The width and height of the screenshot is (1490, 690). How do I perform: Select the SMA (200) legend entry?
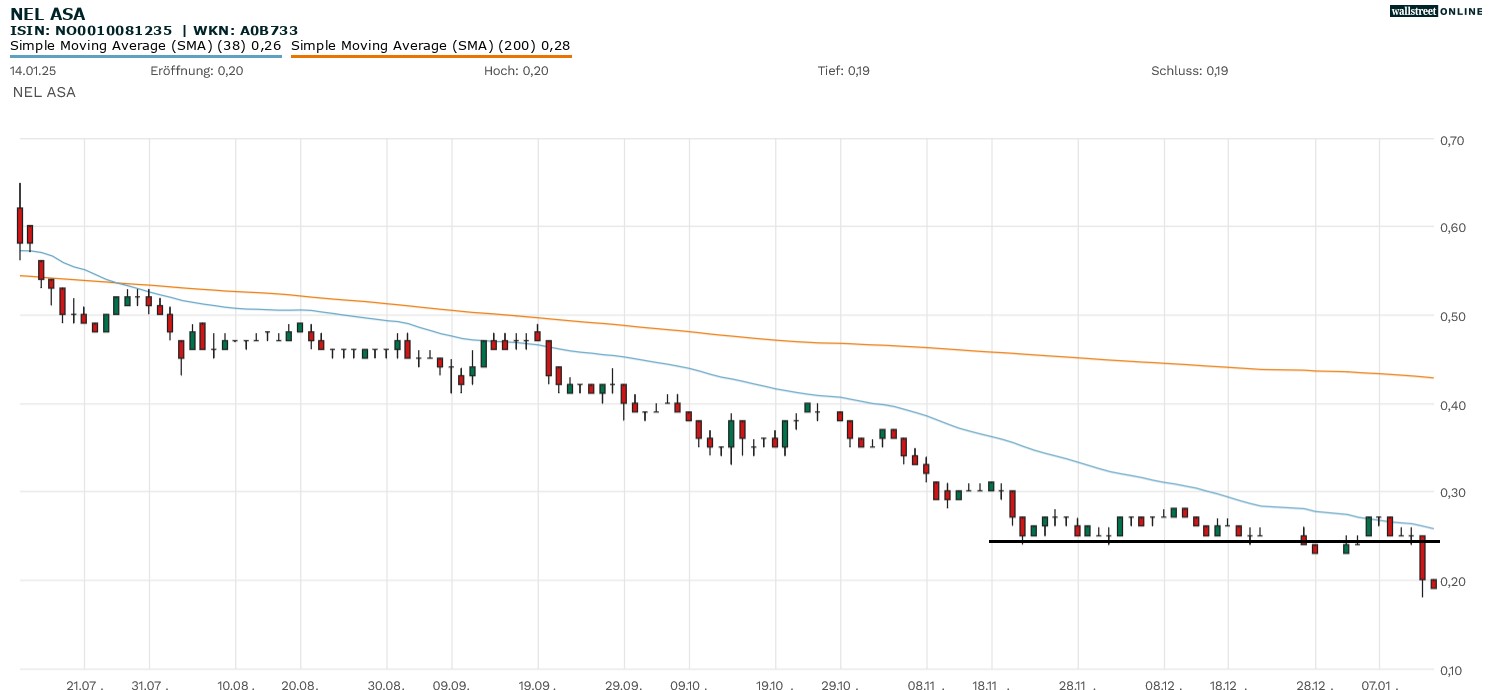tap(430, 45)
